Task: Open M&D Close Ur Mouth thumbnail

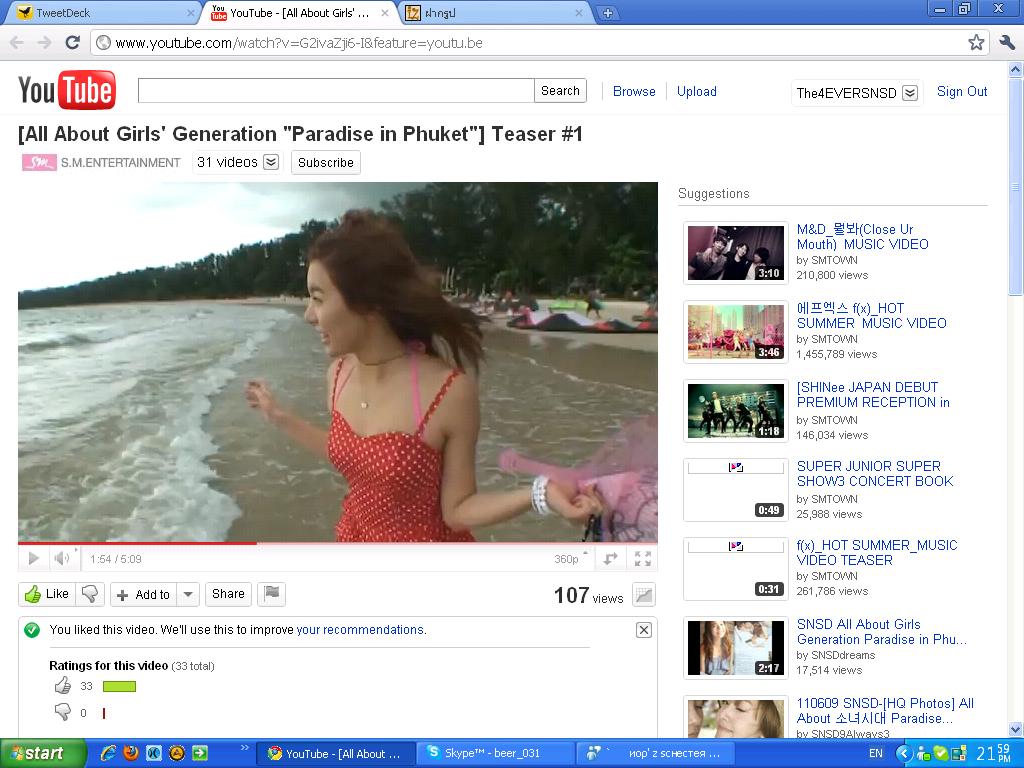Action: 736,253
